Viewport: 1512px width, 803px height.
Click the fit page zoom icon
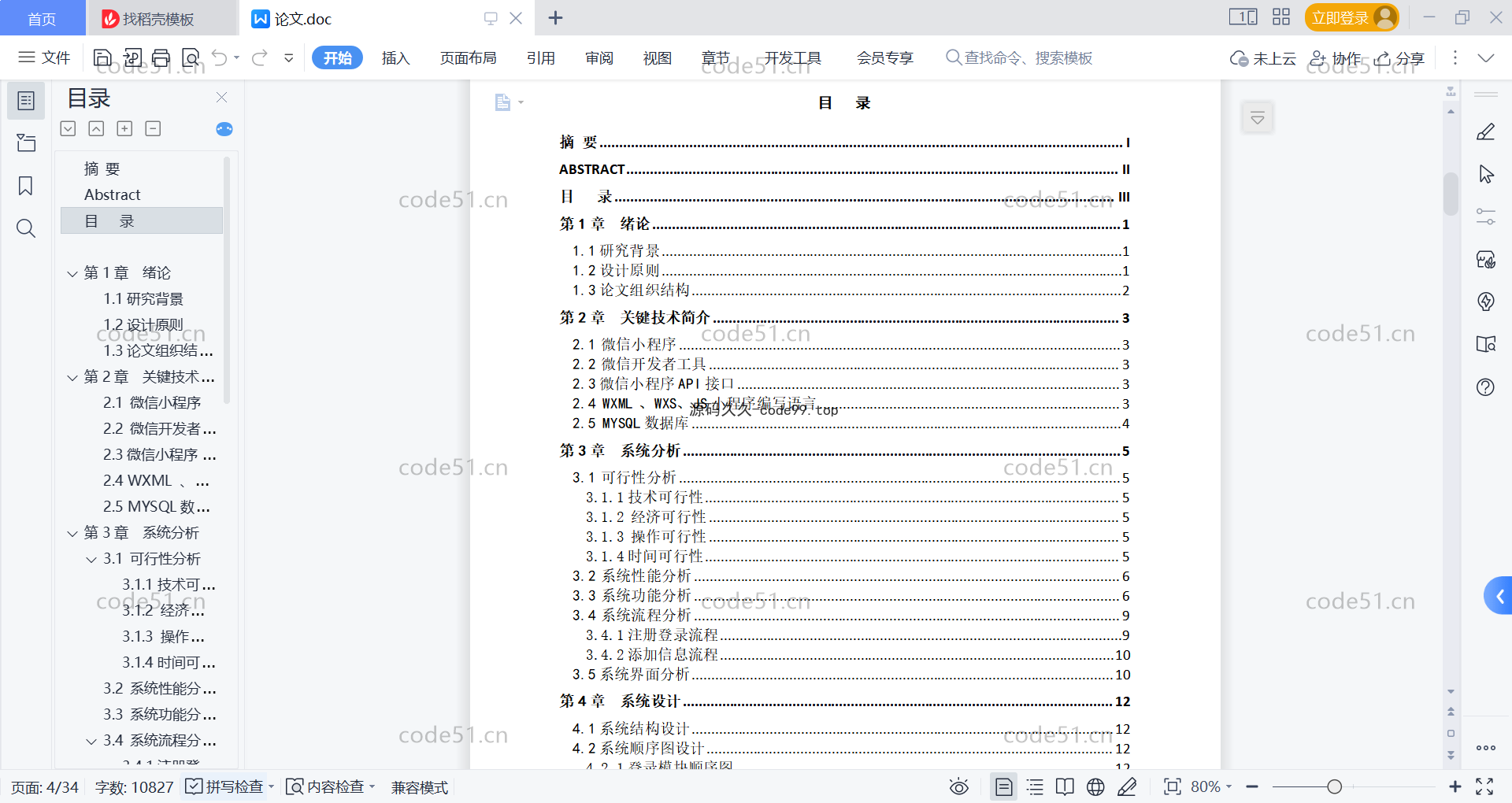[x=1173, y=786]
